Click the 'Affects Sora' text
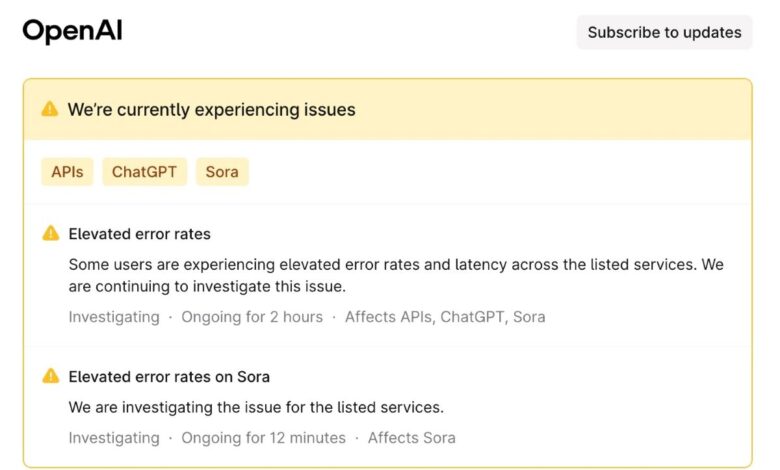The width and height of the screenshot is (780, 470). (411, 438)
